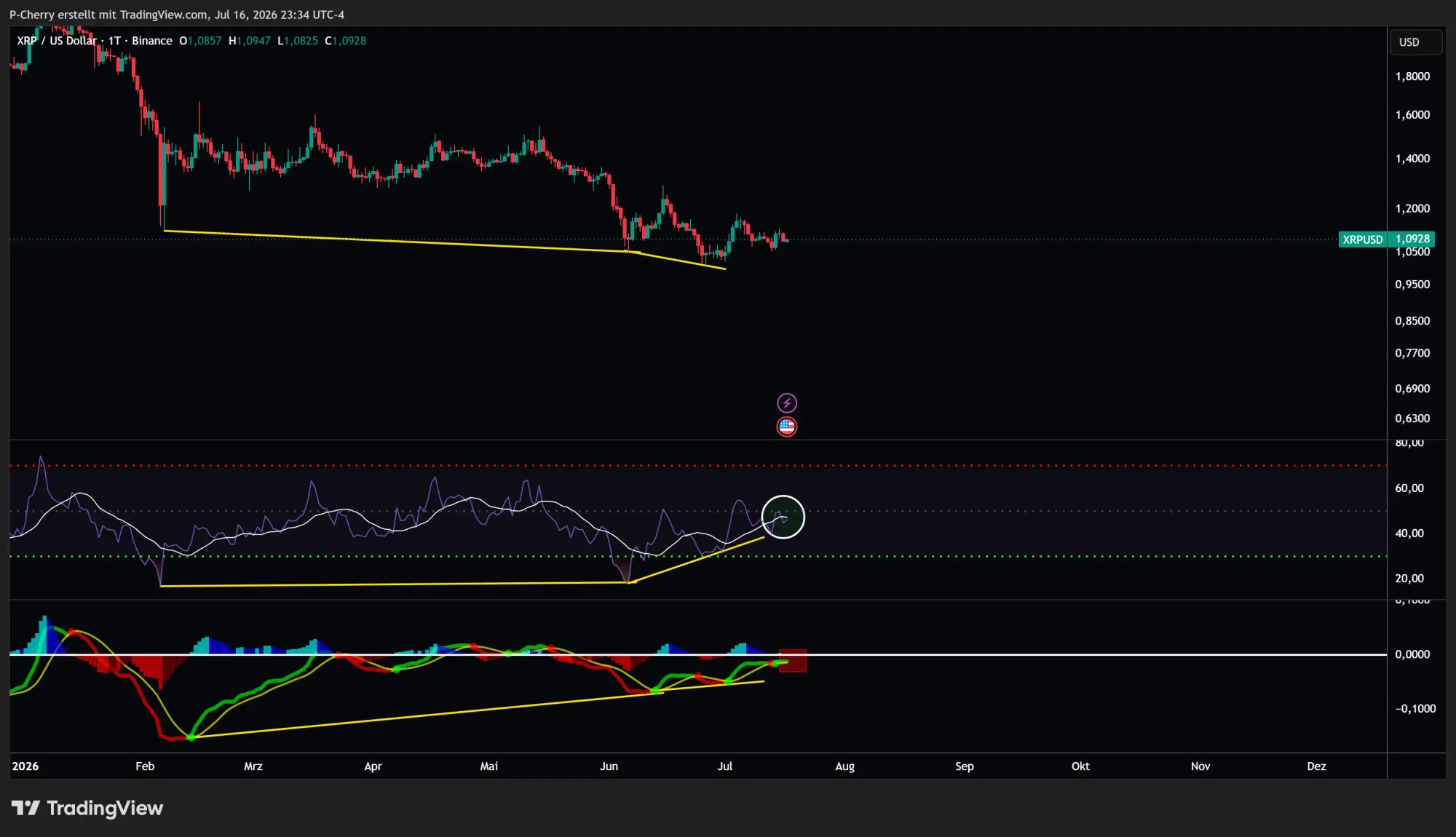Click the MACD 0,0000 axis label

coord(1412,654)
